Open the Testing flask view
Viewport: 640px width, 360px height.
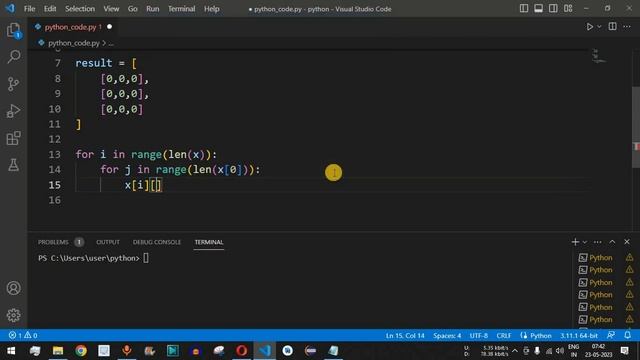tap(13, 165)
